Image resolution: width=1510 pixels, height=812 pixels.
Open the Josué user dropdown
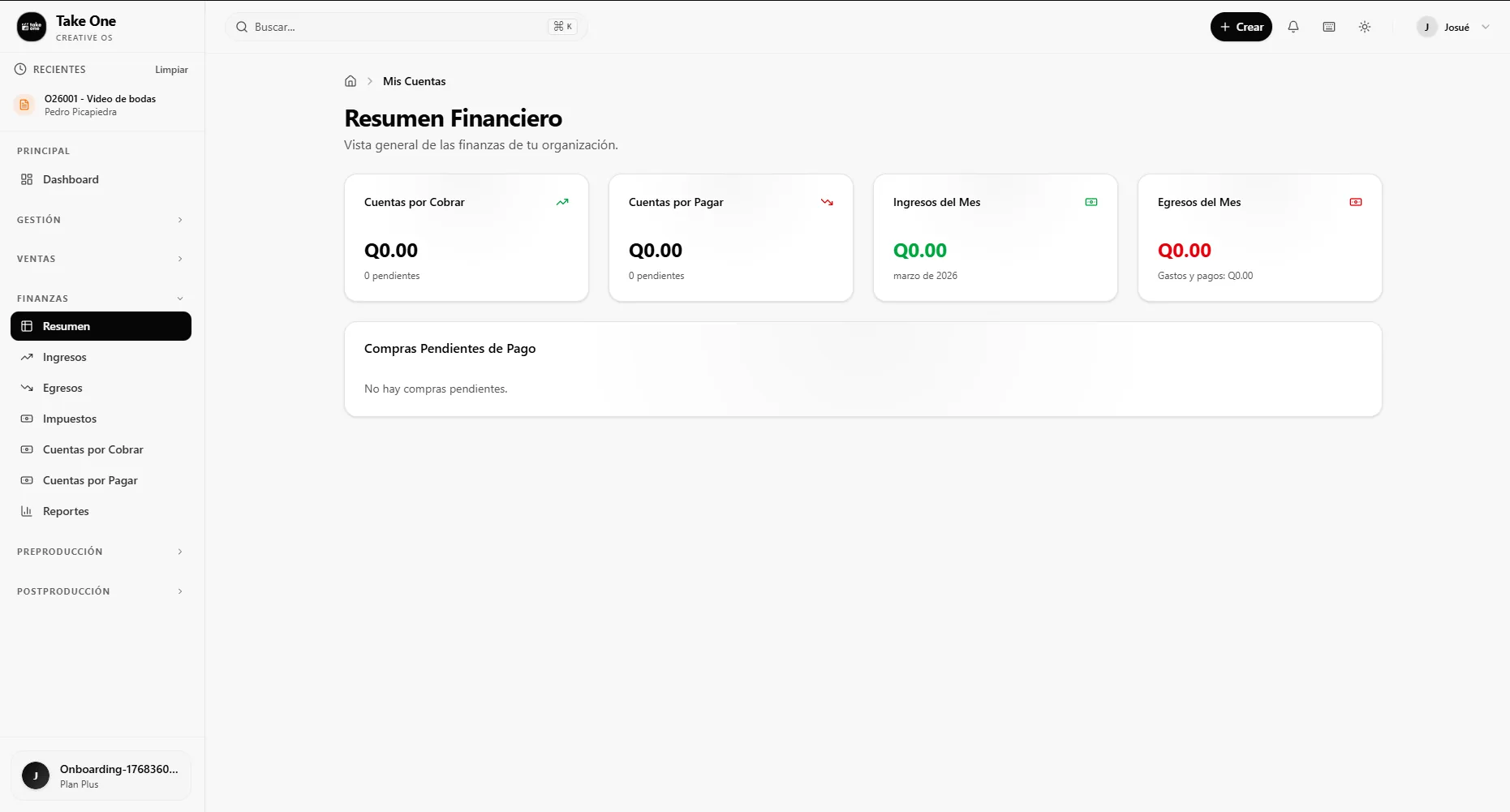(x=1456, y=27)
